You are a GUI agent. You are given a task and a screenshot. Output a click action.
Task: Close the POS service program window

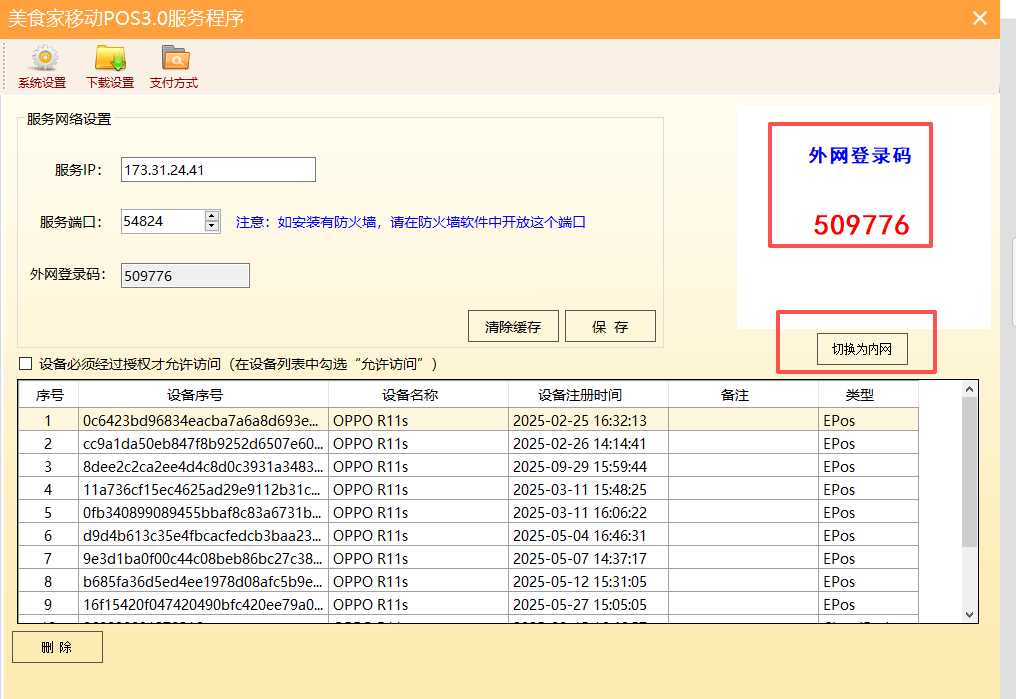(980, 17)
